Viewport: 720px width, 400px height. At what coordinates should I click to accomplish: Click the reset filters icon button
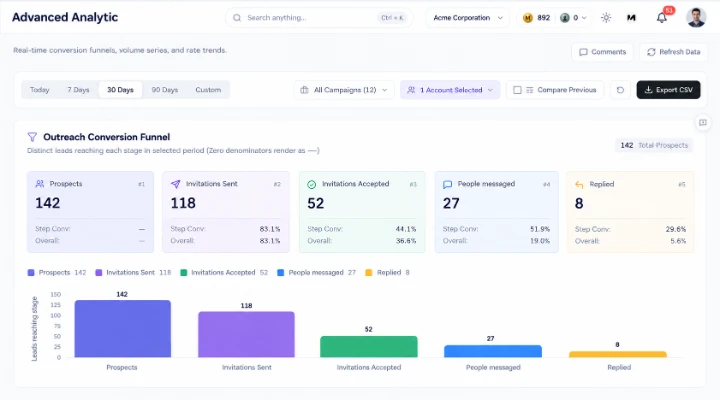point(620,90)
